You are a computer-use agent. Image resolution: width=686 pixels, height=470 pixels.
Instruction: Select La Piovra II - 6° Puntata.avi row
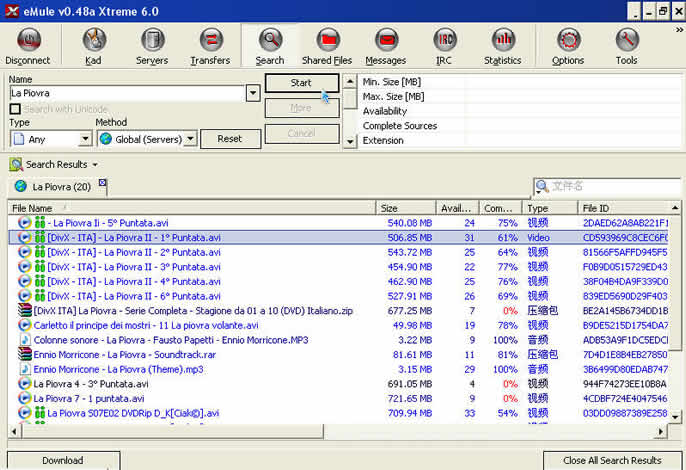(x=339, y=296)
